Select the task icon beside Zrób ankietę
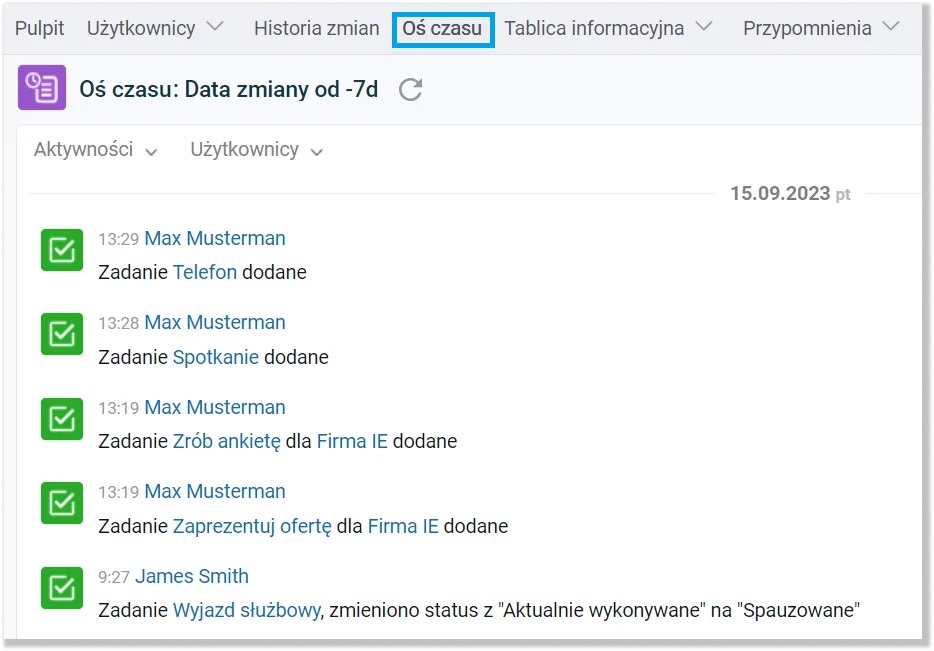Viewport: 934px width, 651px height. point(61,419)
